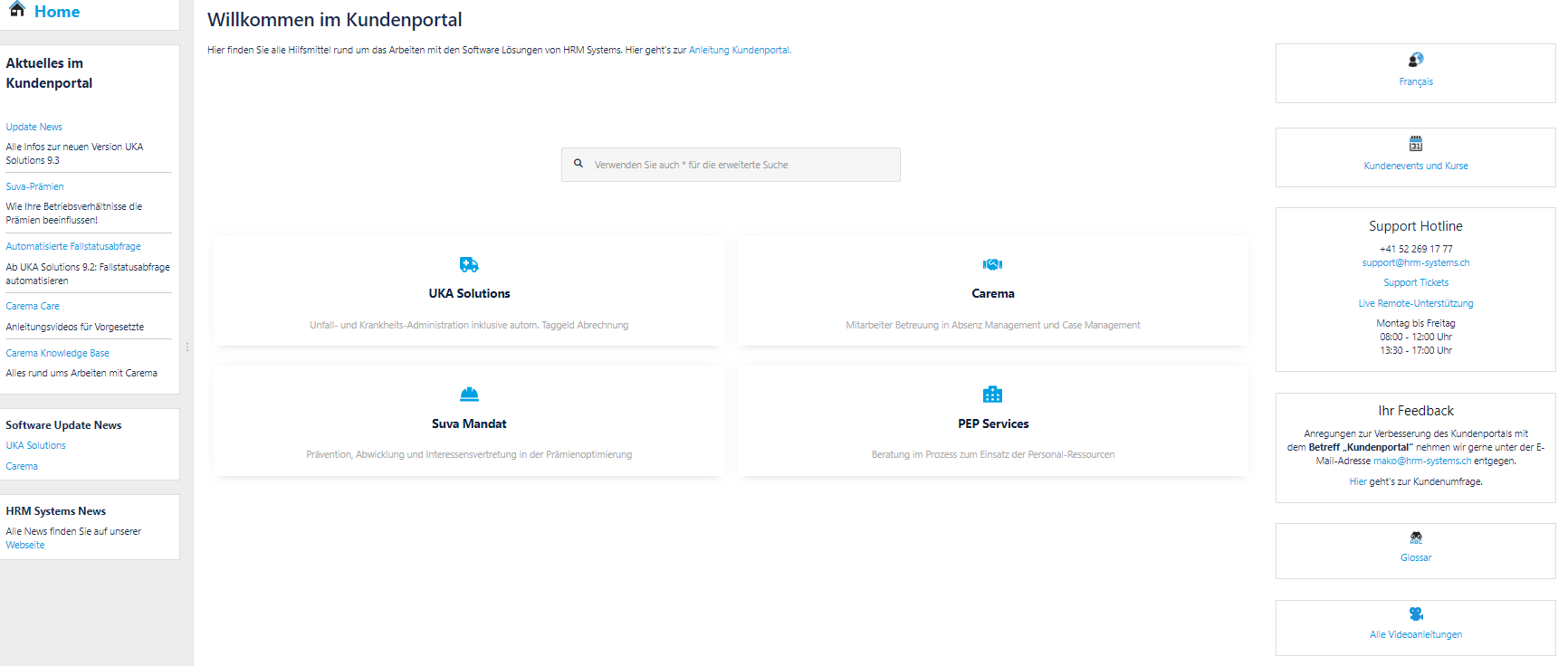Switch language via Français link
This screenshot has width=1568, height=666.
click(x=1416, y=81)
